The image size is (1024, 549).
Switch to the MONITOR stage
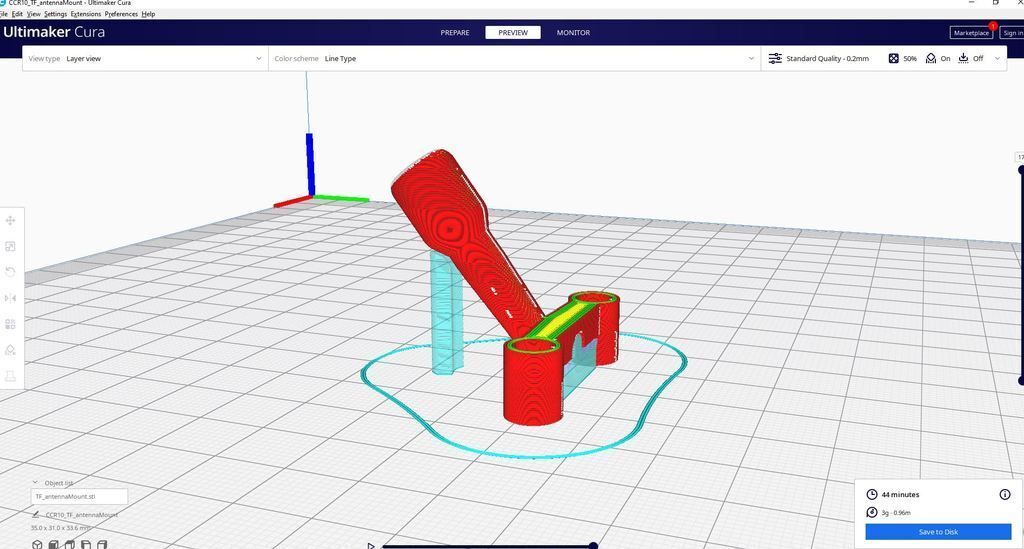click(x=573, y=33)
